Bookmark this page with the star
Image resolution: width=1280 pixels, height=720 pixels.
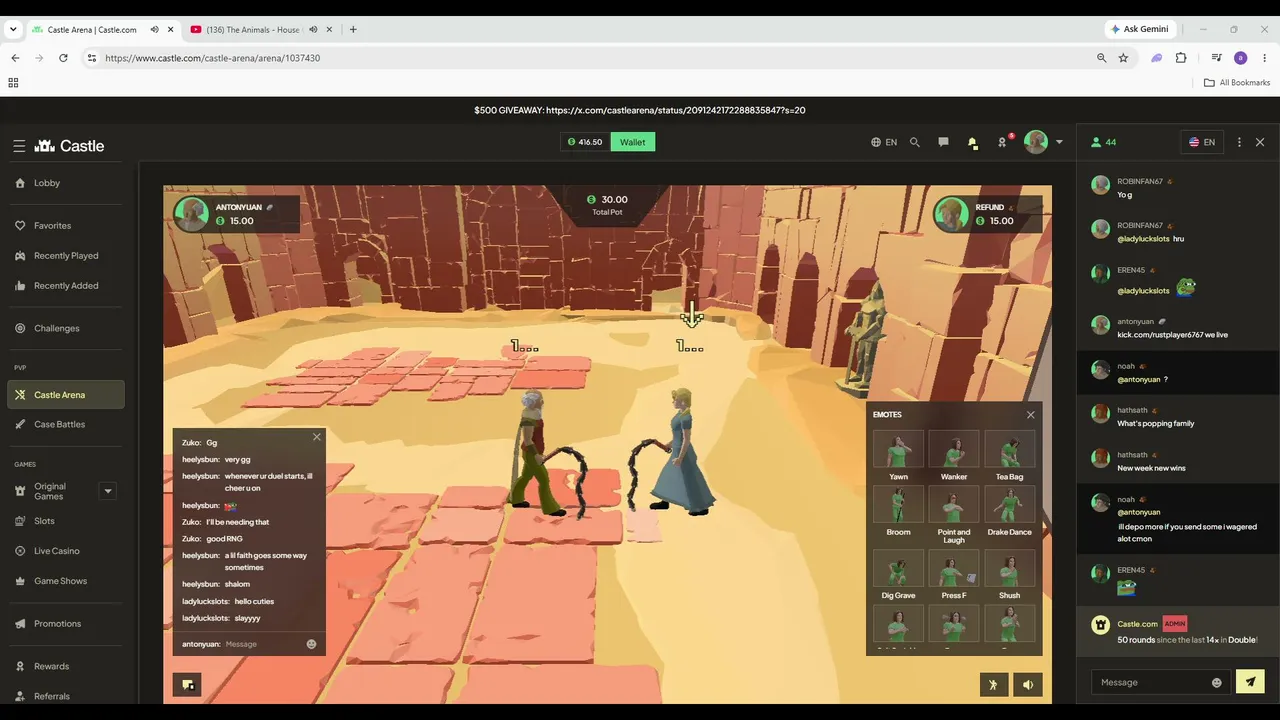pyautogui.click(x=1123, y=58)
